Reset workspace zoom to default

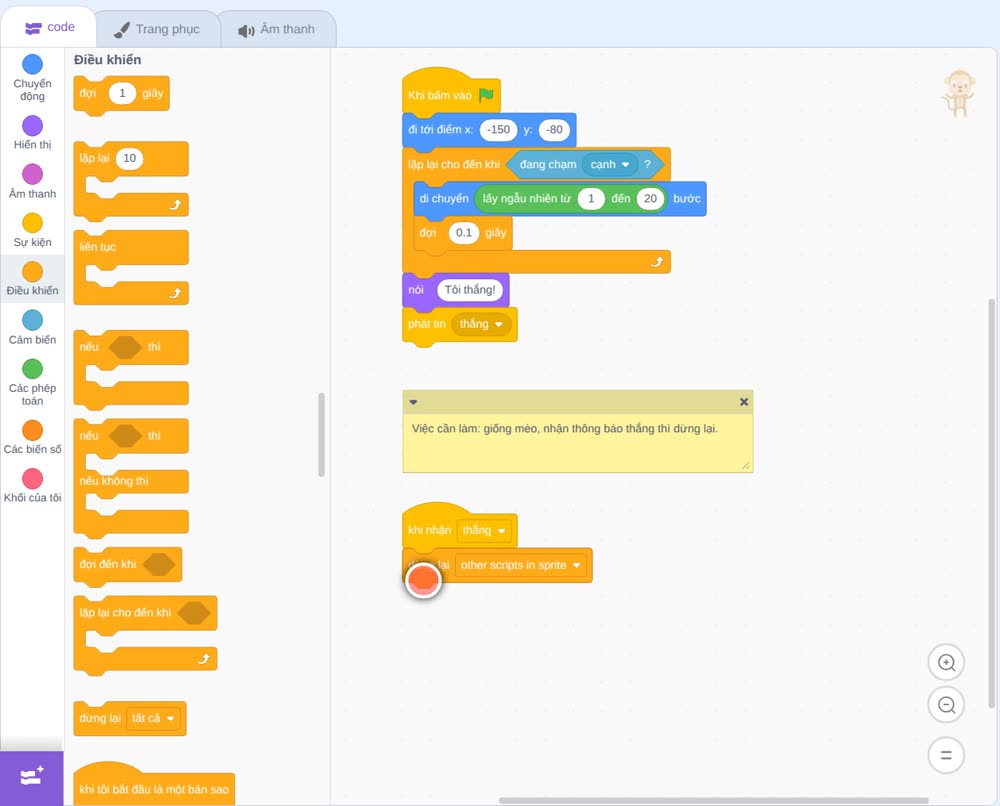(x=946, y=756)
